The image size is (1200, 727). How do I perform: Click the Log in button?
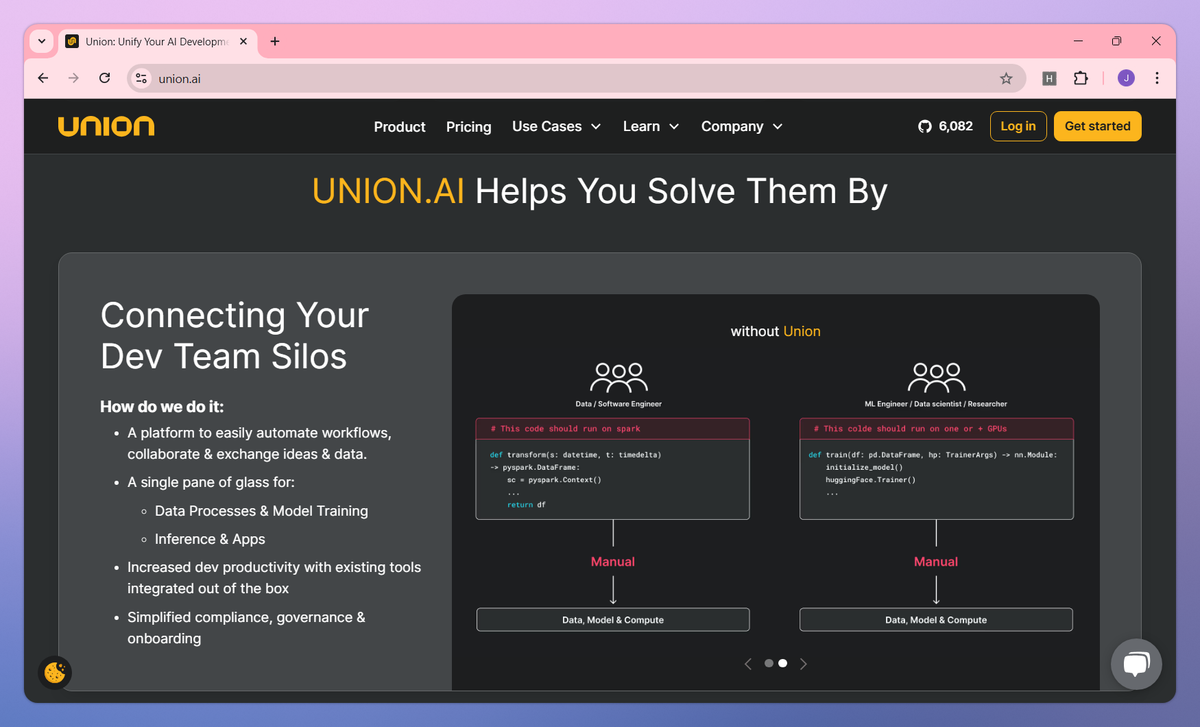[1017, 126]
